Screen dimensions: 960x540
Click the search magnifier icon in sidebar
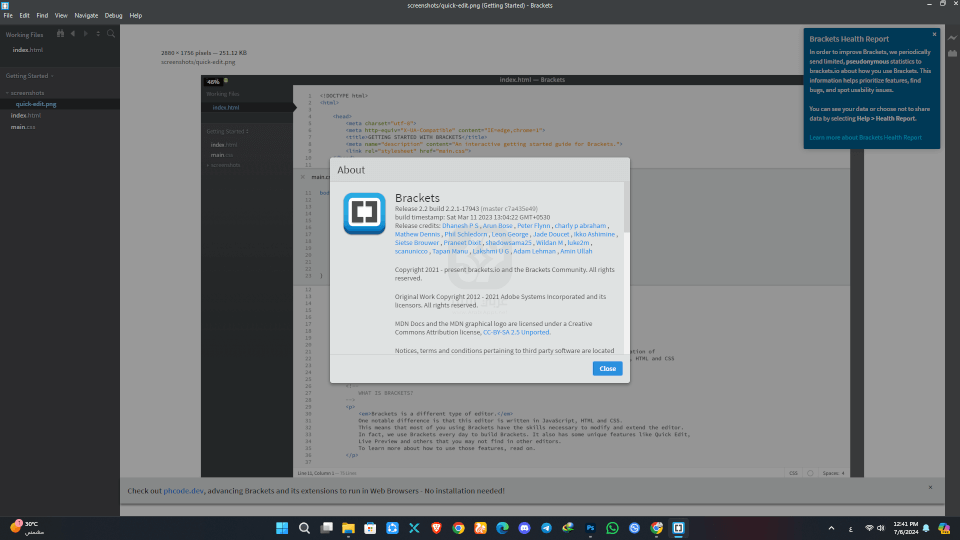pos(111,34)
